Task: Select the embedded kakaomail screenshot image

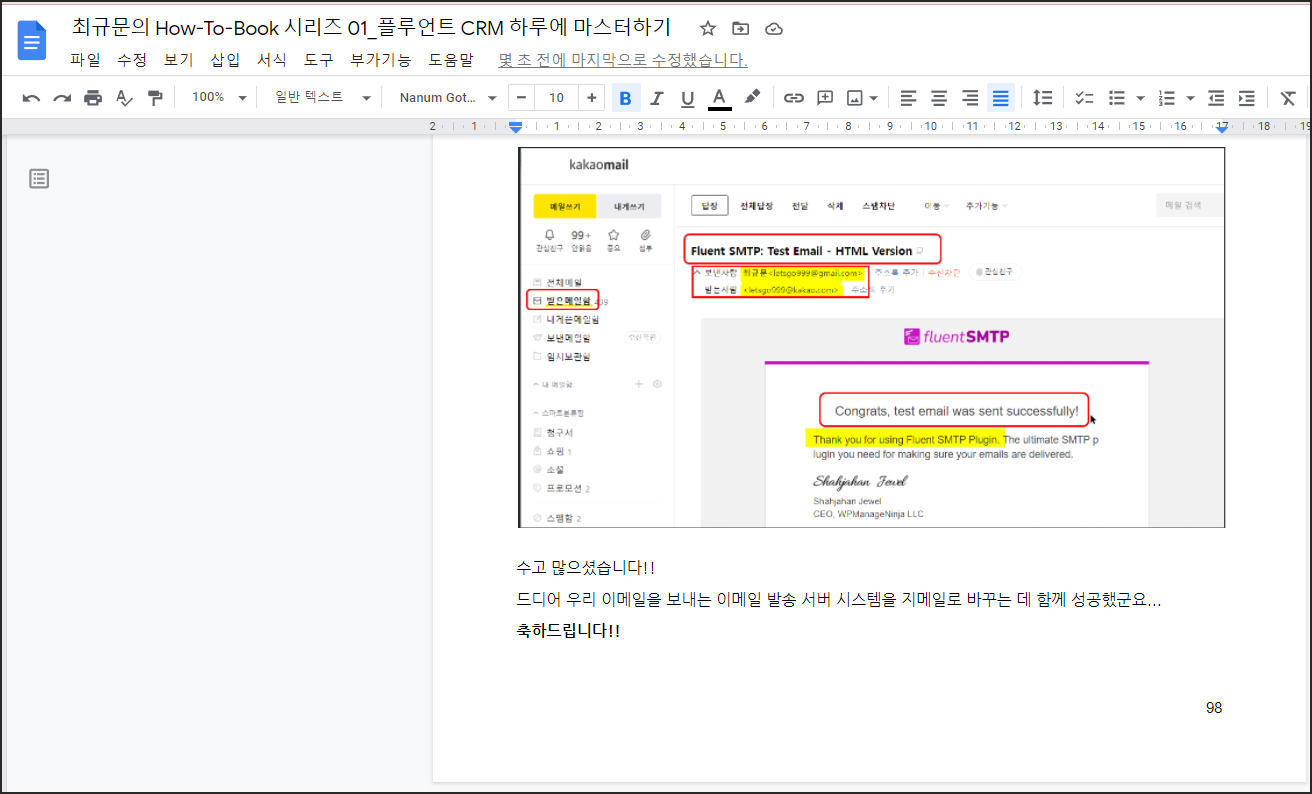Action: point(871,337)
